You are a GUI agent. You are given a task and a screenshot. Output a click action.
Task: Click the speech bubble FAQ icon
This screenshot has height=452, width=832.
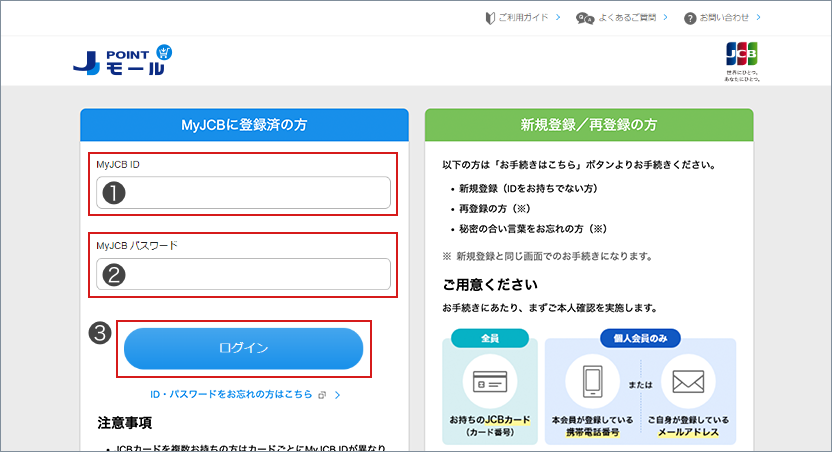click(x=585, y=18)
